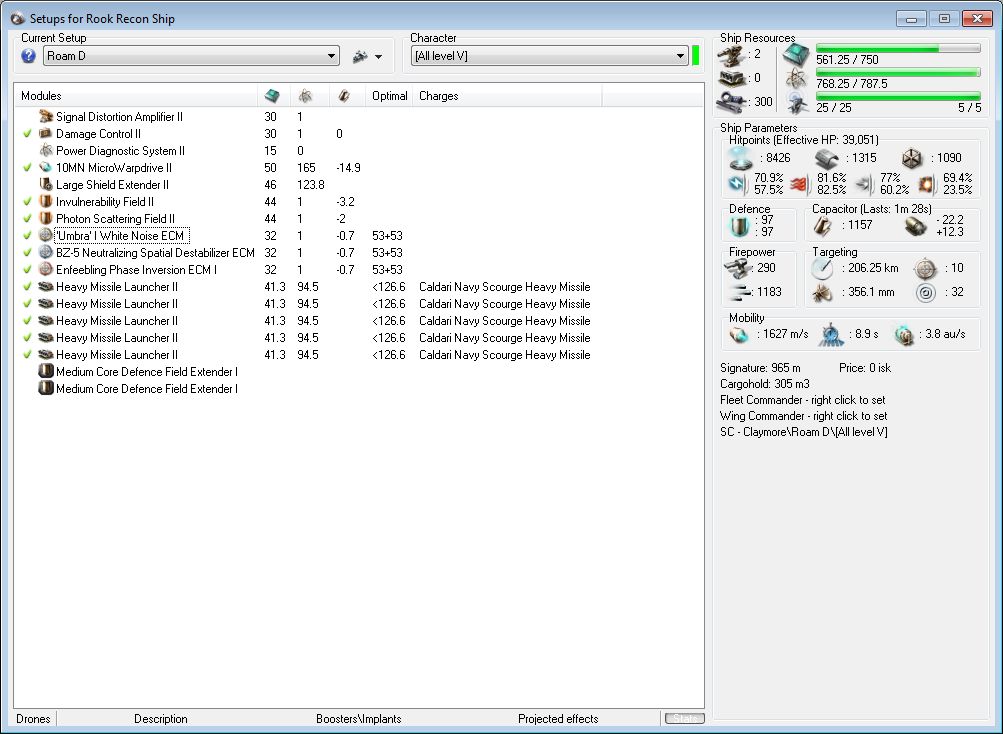This screenshot has width=1003, height=734.
Task: Expand the arrow next to the ship tools icon
Action: 379,57
